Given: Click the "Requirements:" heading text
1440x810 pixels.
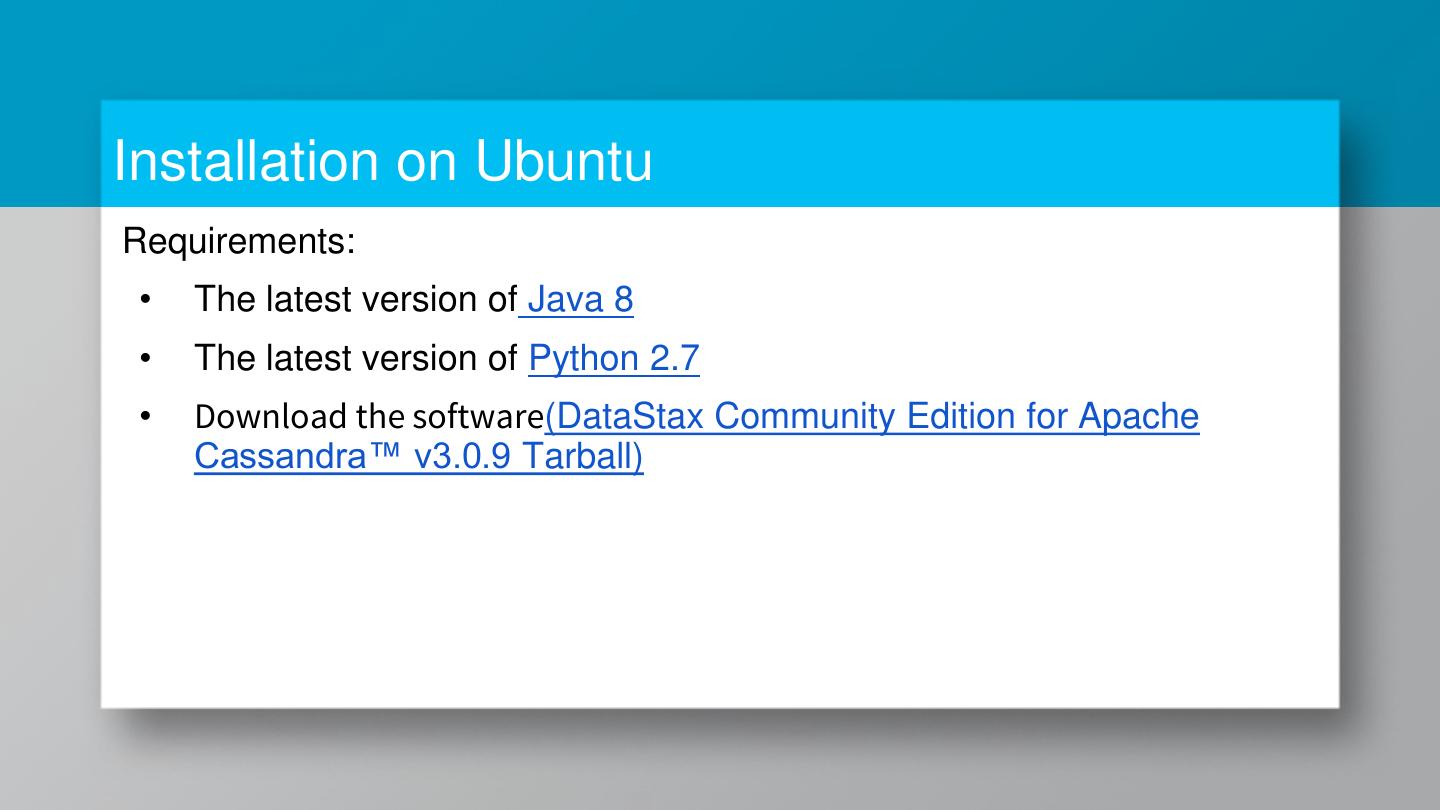Looking at the screenshot, I should [x=239, y=241].
